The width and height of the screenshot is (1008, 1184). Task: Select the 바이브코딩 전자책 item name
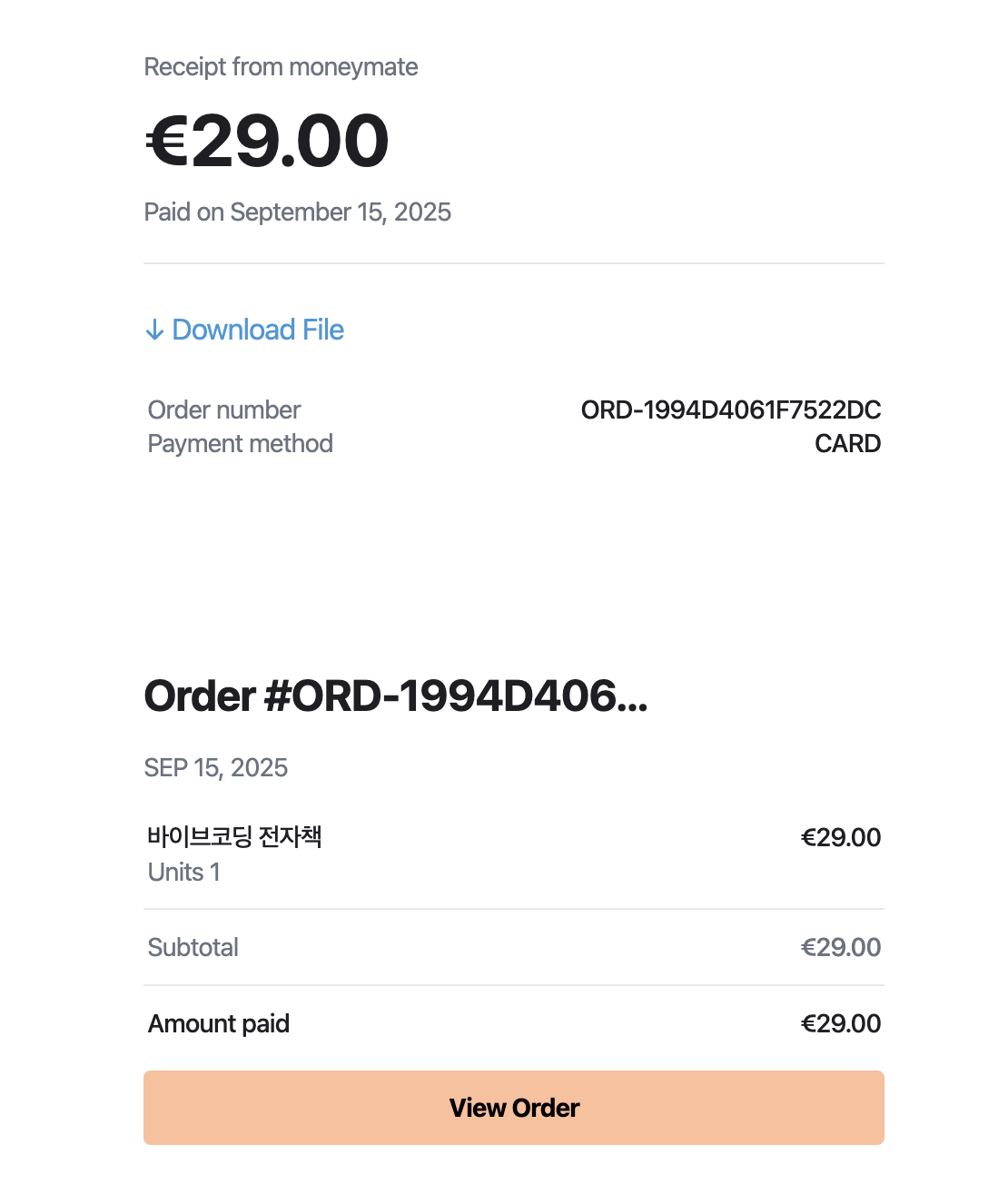(x=234, y=836)
